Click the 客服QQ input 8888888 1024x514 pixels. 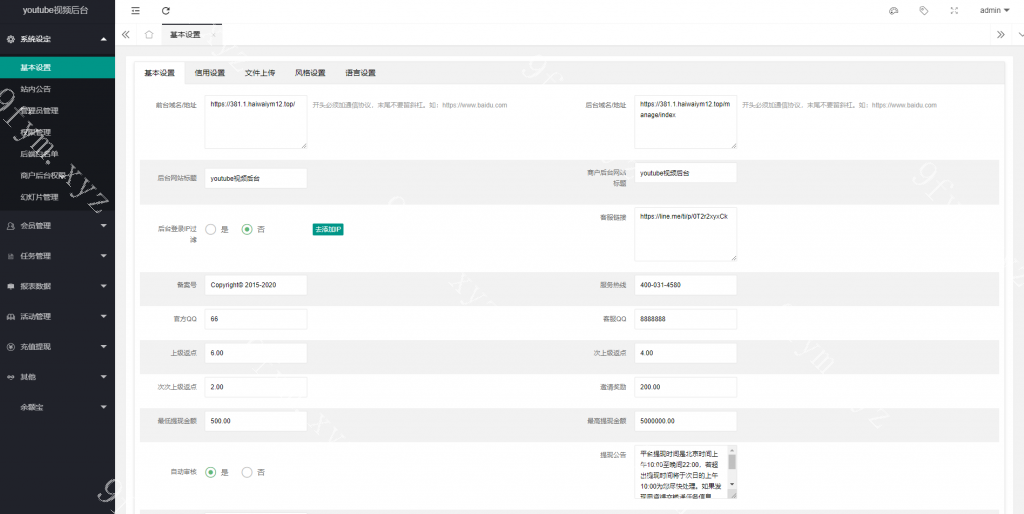686,319
